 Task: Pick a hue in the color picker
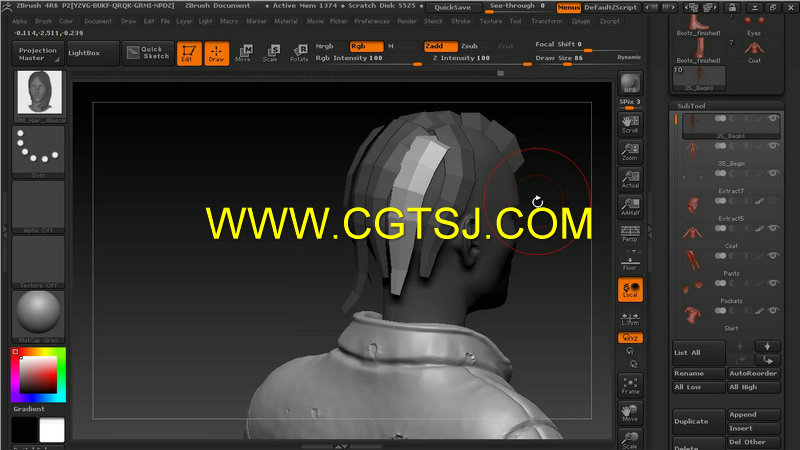(38, 375)
